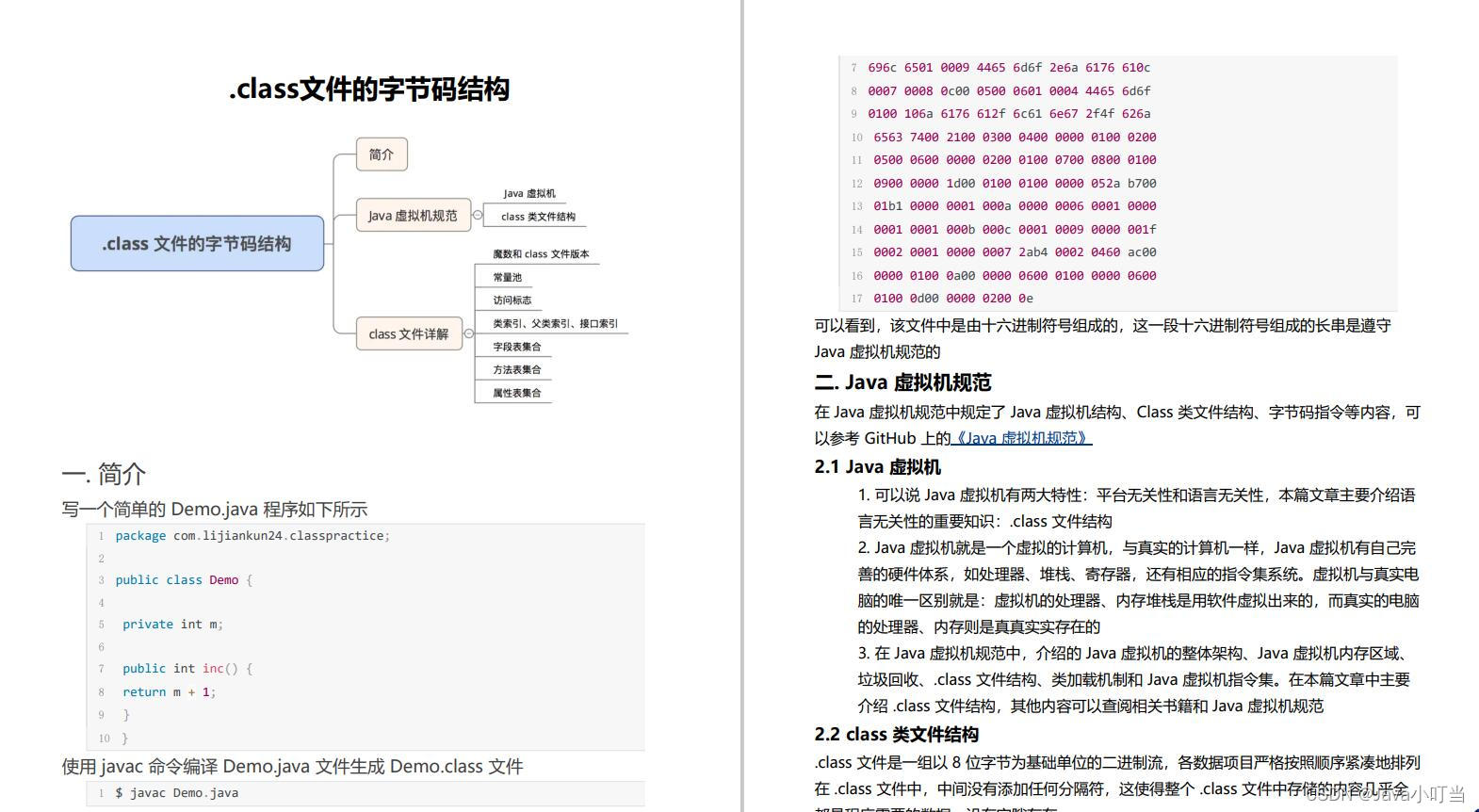The height and width of the screenshot is (812, 1479).
Task: Click the 二. Java 虚拟机规范 heading
Action: [x=902, y=382]
